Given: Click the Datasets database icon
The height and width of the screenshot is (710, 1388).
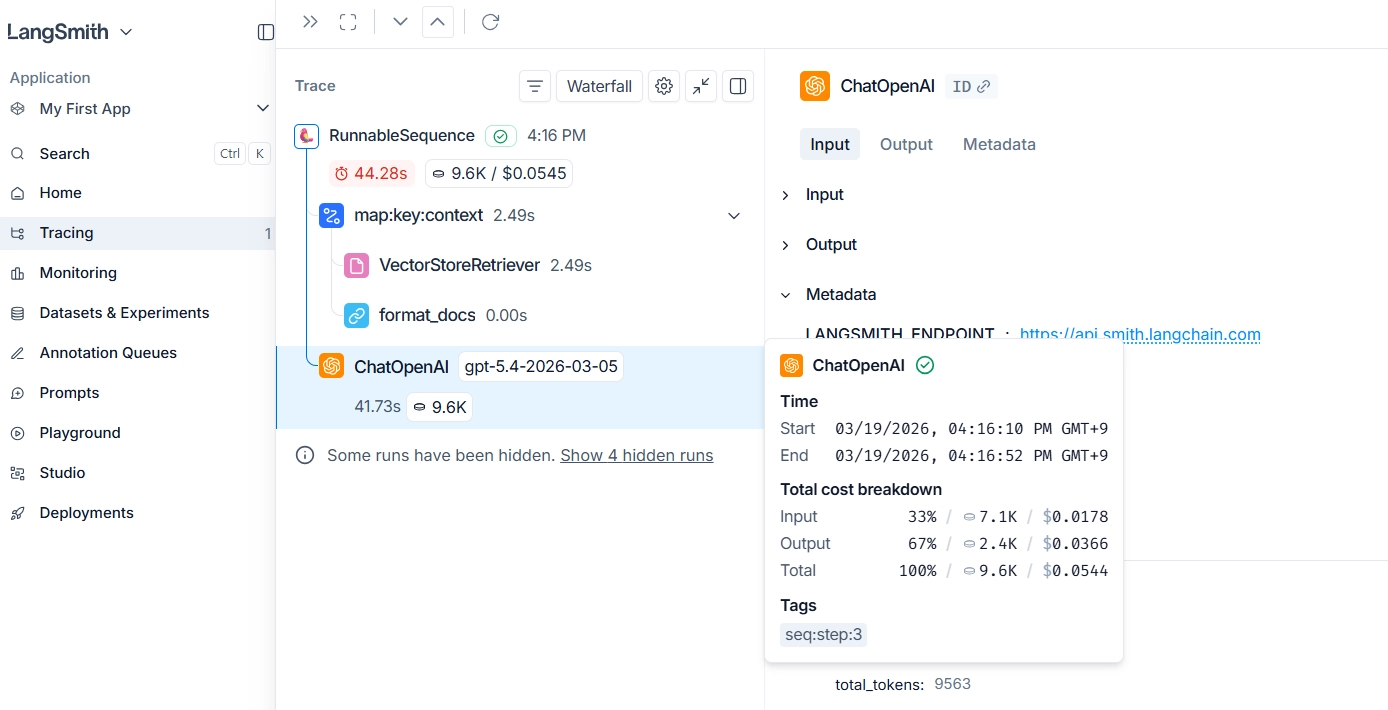Looking at the screenshot, I should pos(17,313).
